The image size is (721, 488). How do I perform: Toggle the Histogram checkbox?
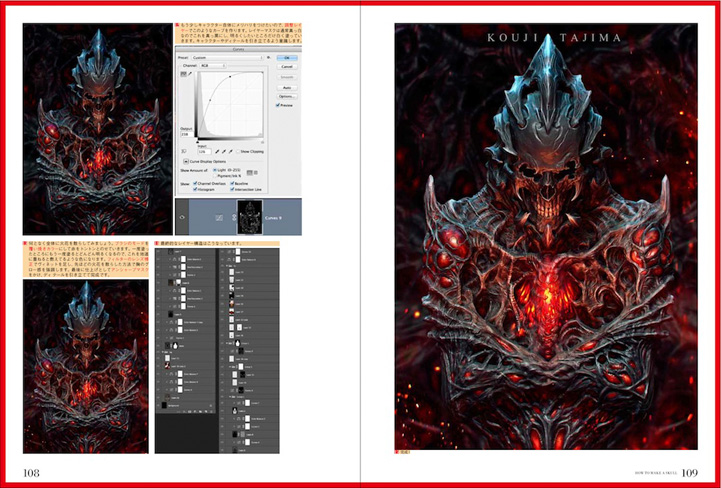[195, 189]
